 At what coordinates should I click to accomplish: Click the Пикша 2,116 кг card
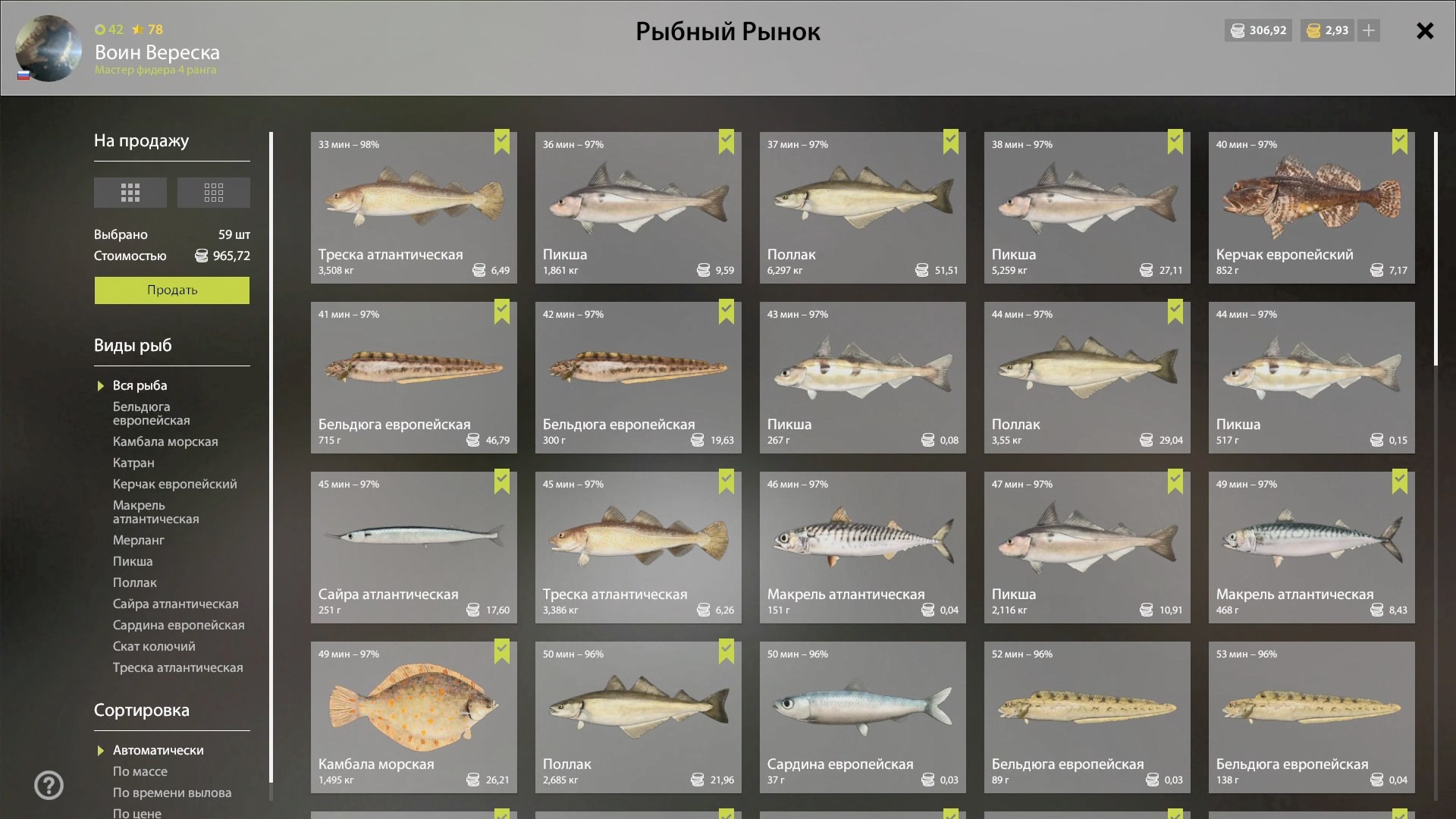click(1087, 548)
